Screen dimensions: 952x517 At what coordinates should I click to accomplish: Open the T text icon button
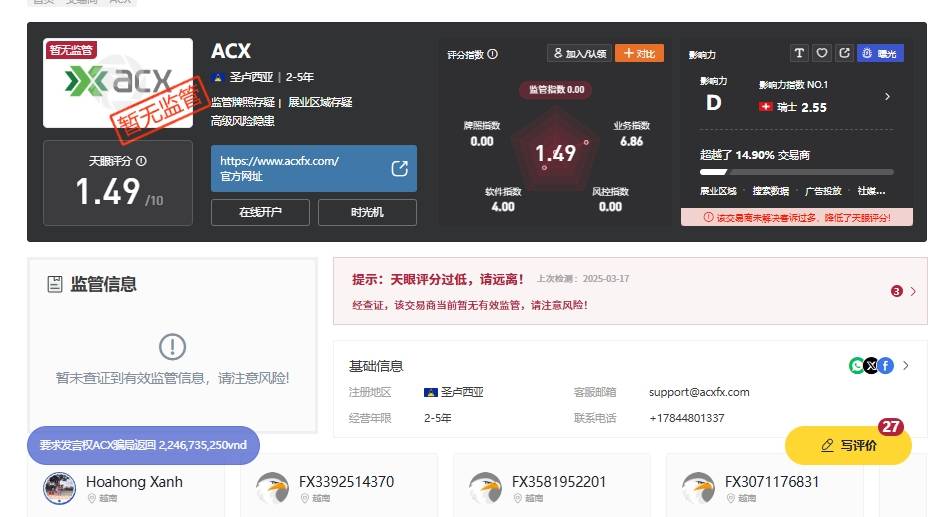(799, 53)
